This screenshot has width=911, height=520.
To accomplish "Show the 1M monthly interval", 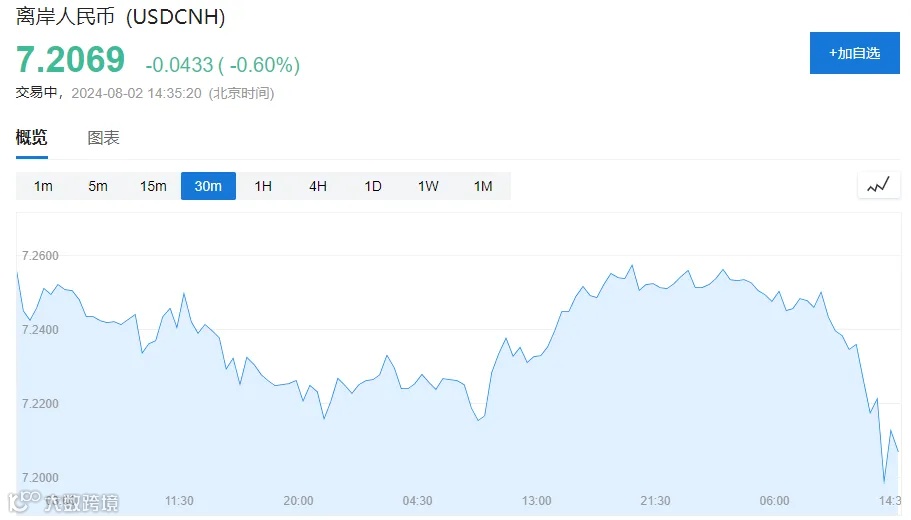I will 483,186.
